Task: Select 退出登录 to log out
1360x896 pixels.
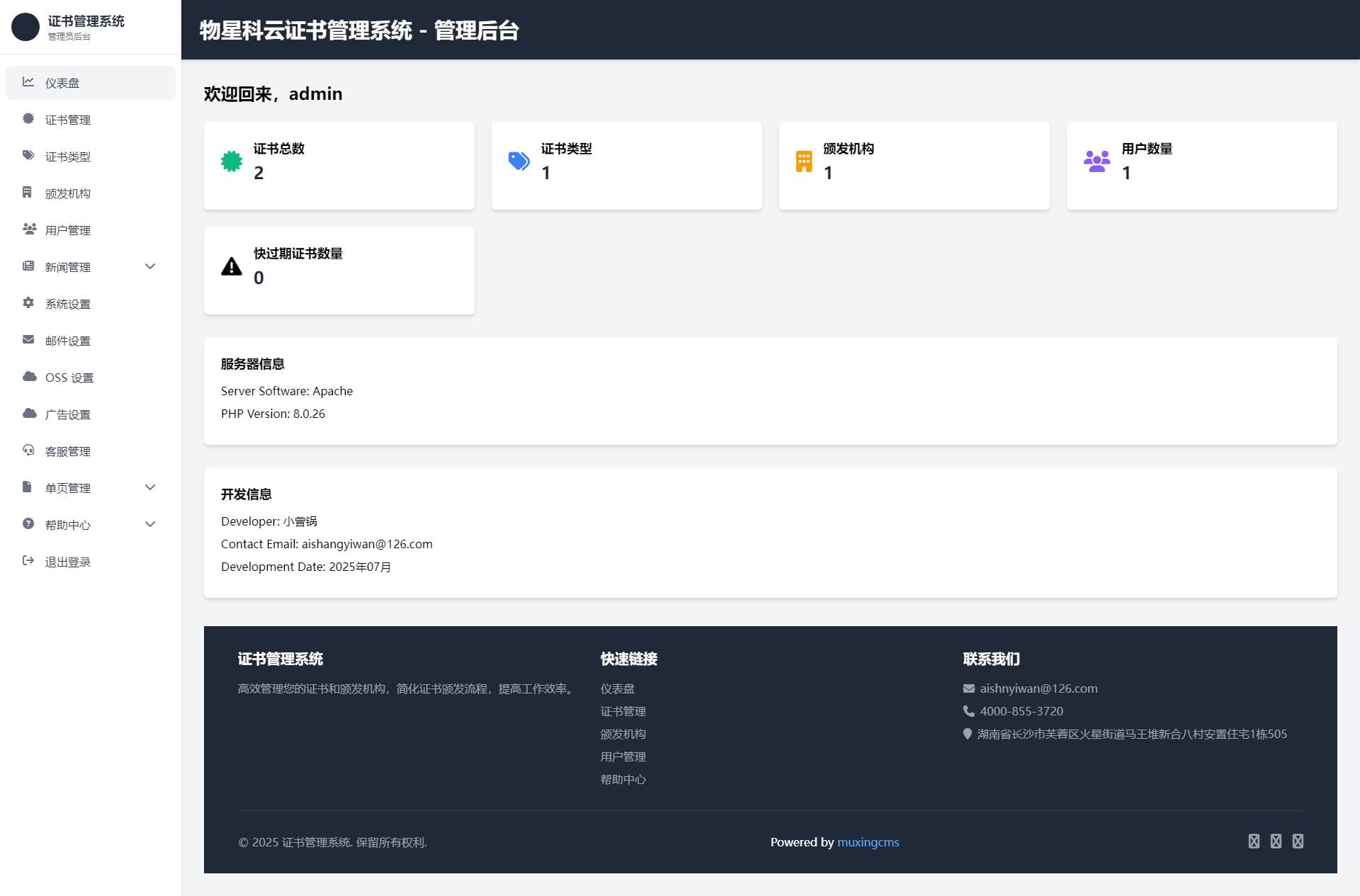Action: point(91,562)
